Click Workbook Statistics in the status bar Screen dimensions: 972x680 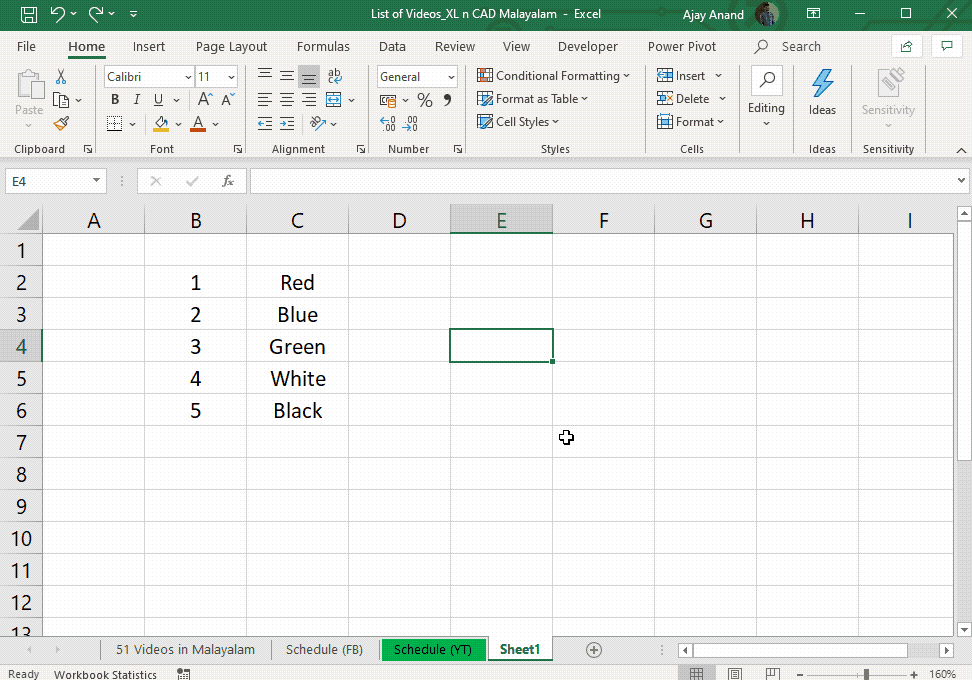[105, 674]
